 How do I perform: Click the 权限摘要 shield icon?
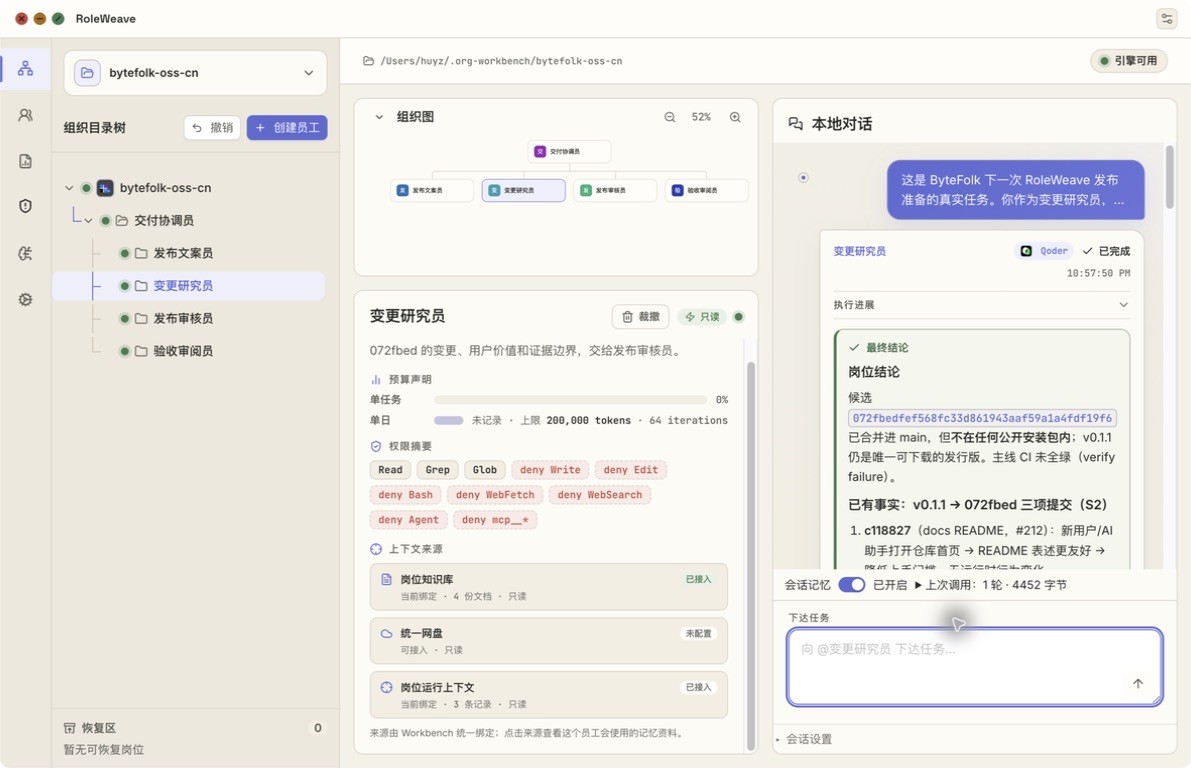tap(376, 446)
